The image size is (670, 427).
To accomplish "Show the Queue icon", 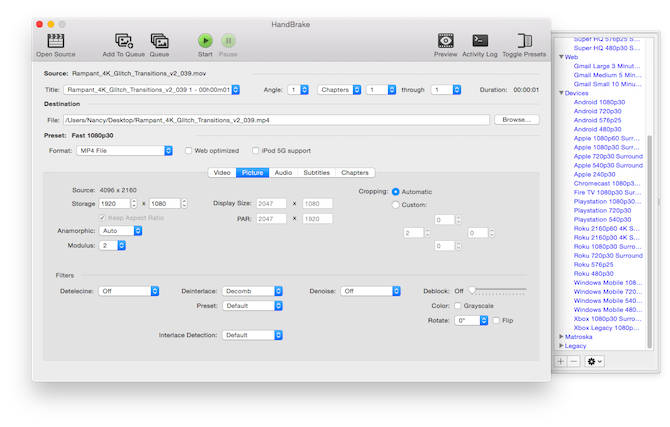I will (x=159, y=41).
